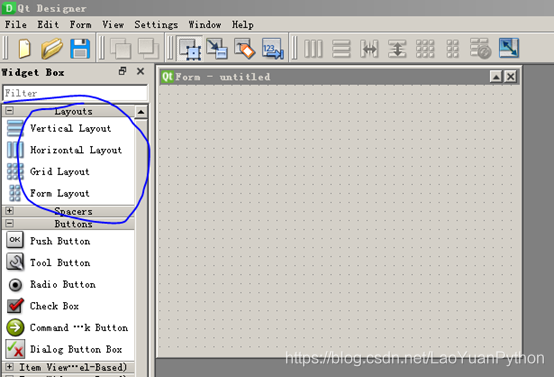Apply the Lay Out in a Grid icon
This screenshot has height=377, width=554.
pyautogui.click(x=425, y=48)
